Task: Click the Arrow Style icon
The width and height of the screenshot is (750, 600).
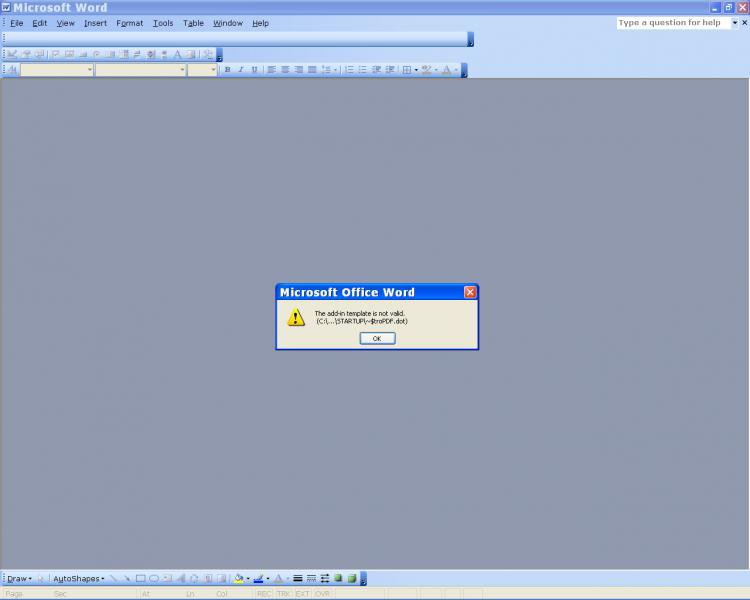Action: click(x=325, y=578)
